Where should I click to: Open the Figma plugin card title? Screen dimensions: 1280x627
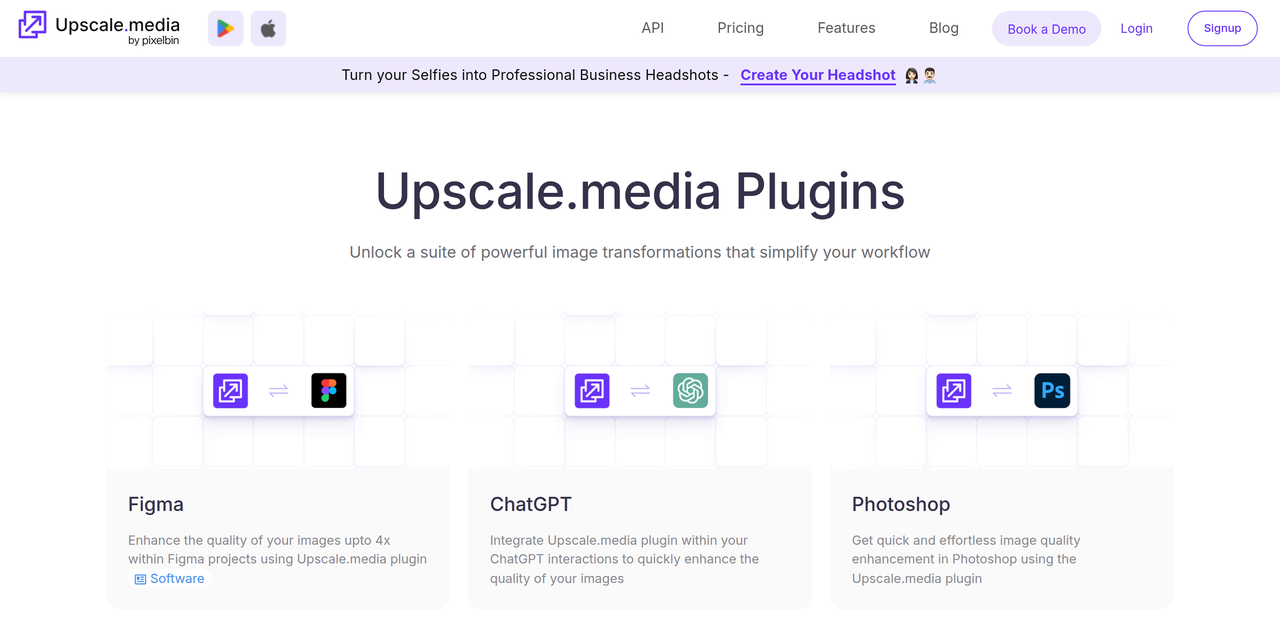pos(156,504)
